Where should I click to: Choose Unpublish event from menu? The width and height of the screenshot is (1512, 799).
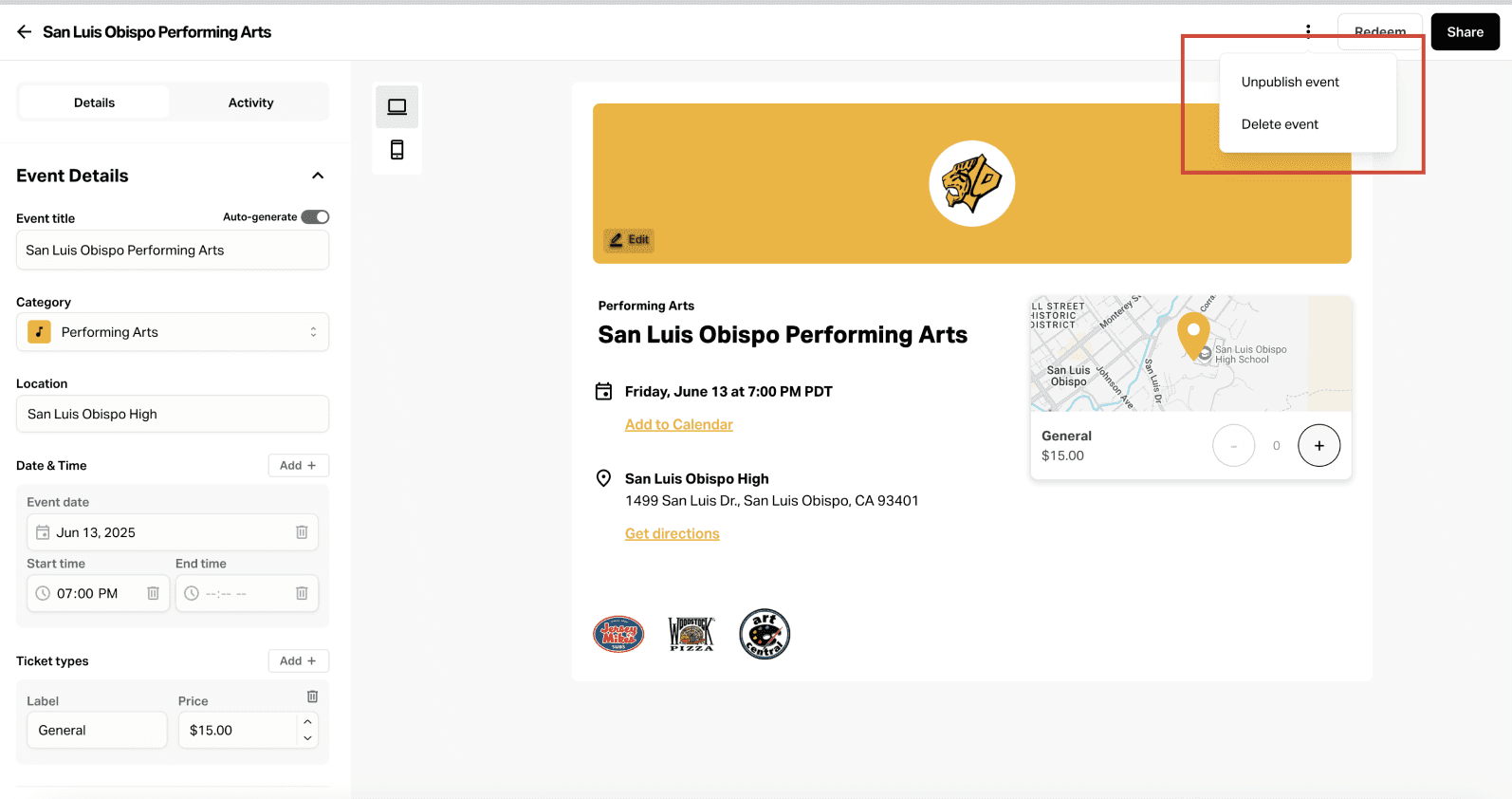[1290, 83]
